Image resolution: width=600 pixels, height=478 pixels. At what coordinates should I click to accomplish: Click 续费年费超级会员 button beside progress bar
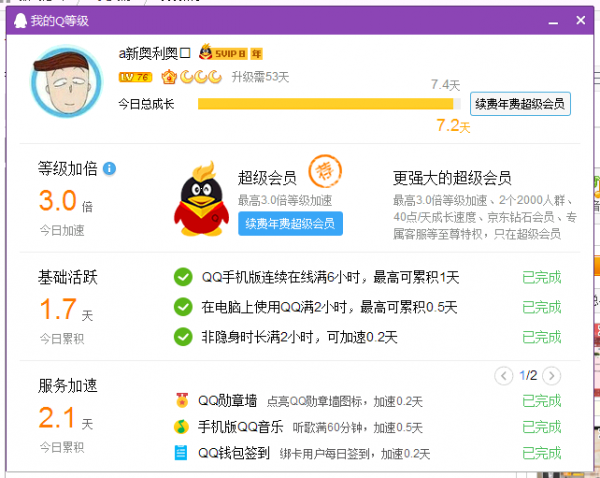tap(520, 104)
